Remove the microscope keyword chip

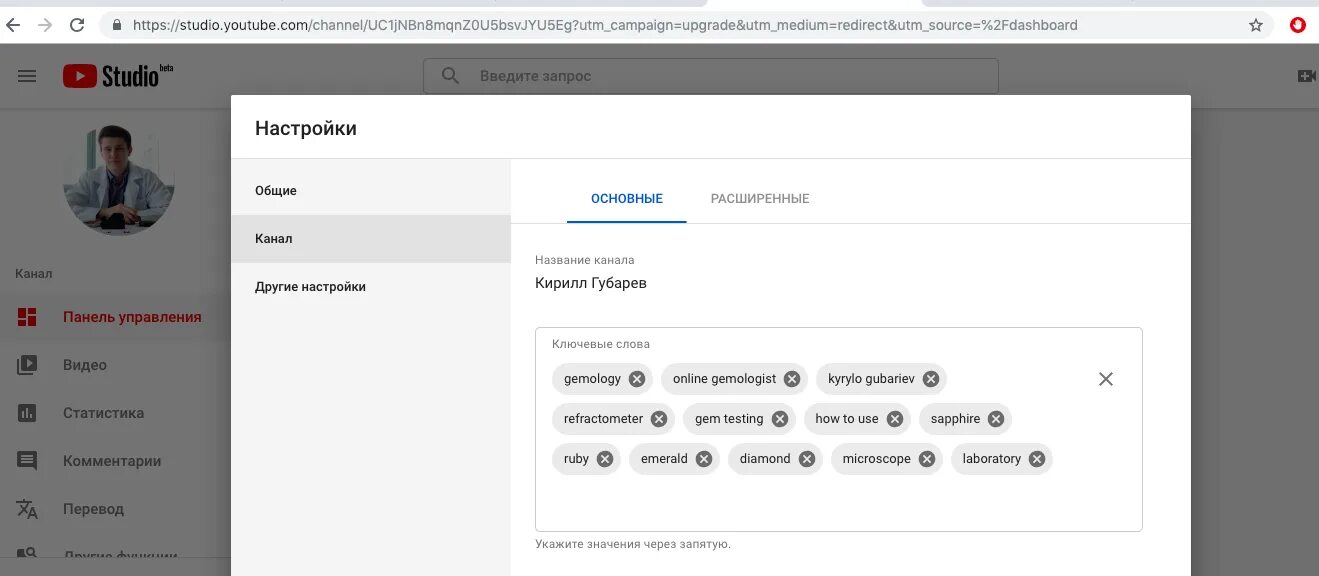click(x=927, y=459)
